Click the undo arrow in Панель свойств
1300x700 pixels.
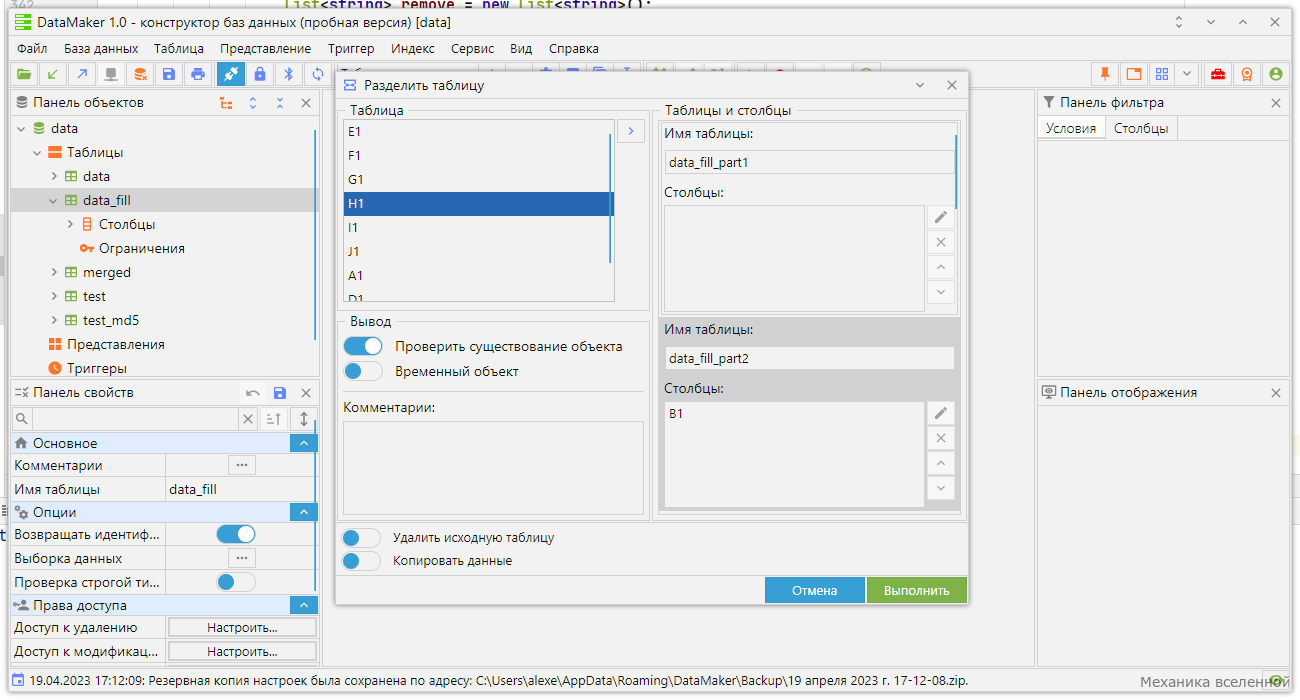pyautogui.click(x=253, y=393)
